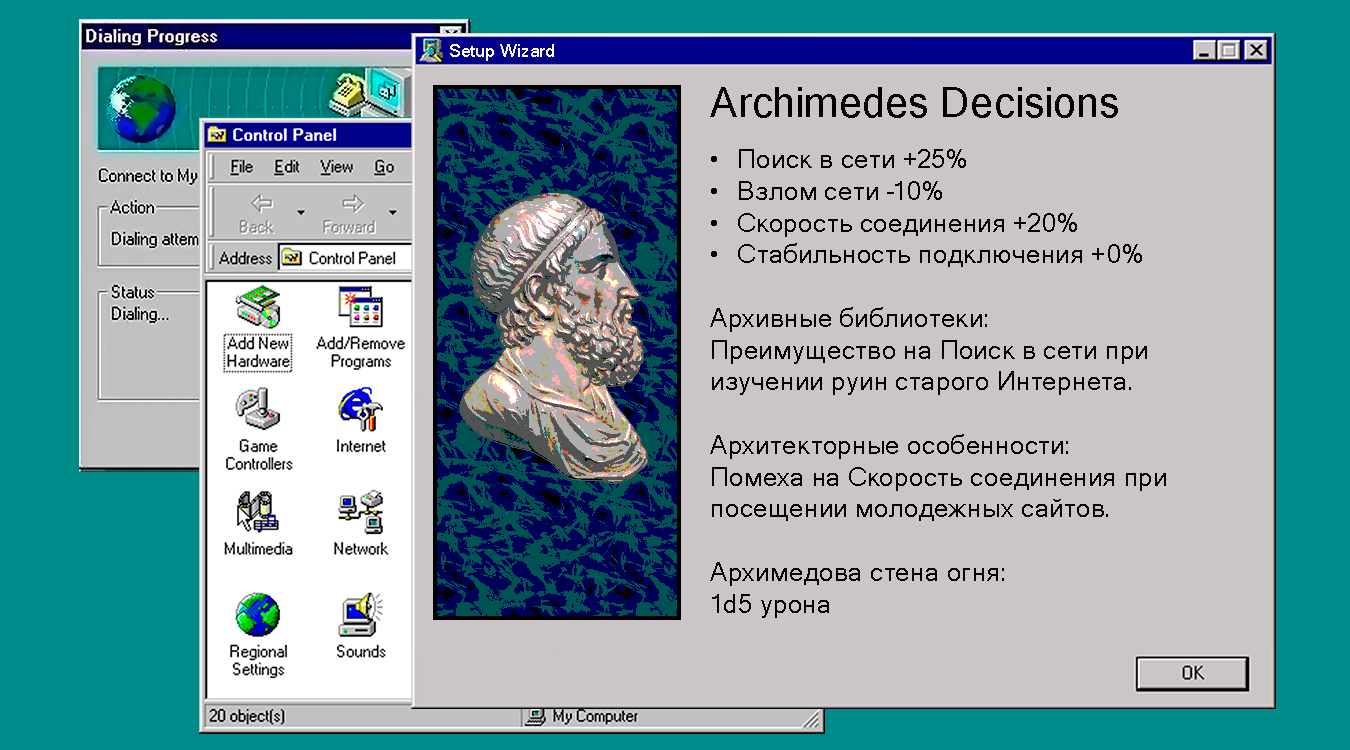Select the Internet options icon
This screenshot has height=750, width=1350.
point(360,410)
